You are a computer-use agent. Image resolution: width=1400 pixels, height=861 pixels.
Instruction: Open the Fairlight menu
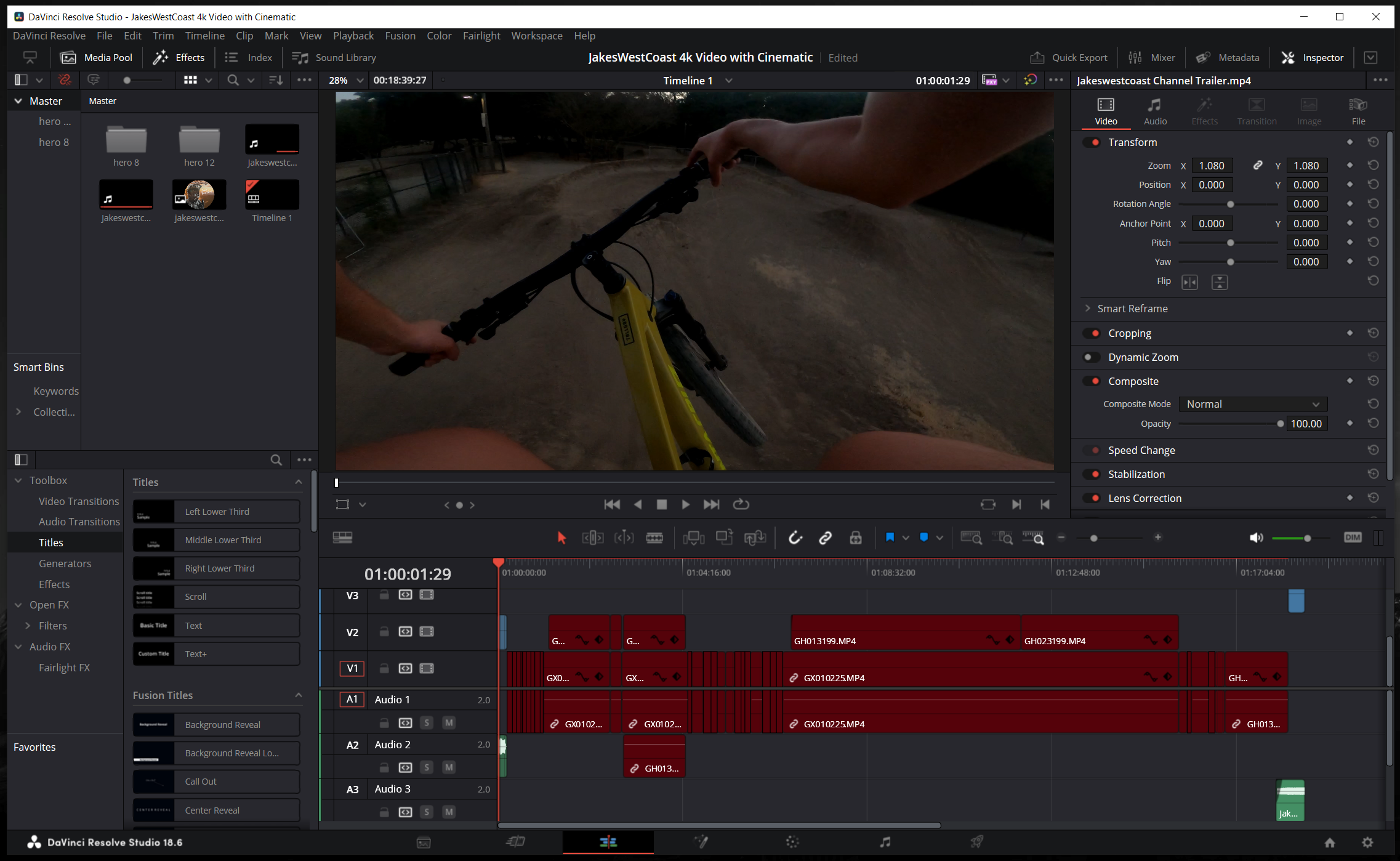(x=481, y=36)
